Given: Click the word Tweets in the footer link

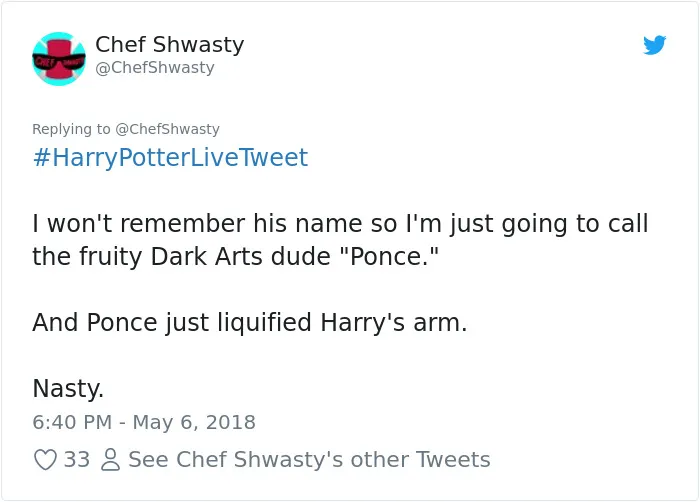Looking at the screenshot, I should click(x=453, y=460).
